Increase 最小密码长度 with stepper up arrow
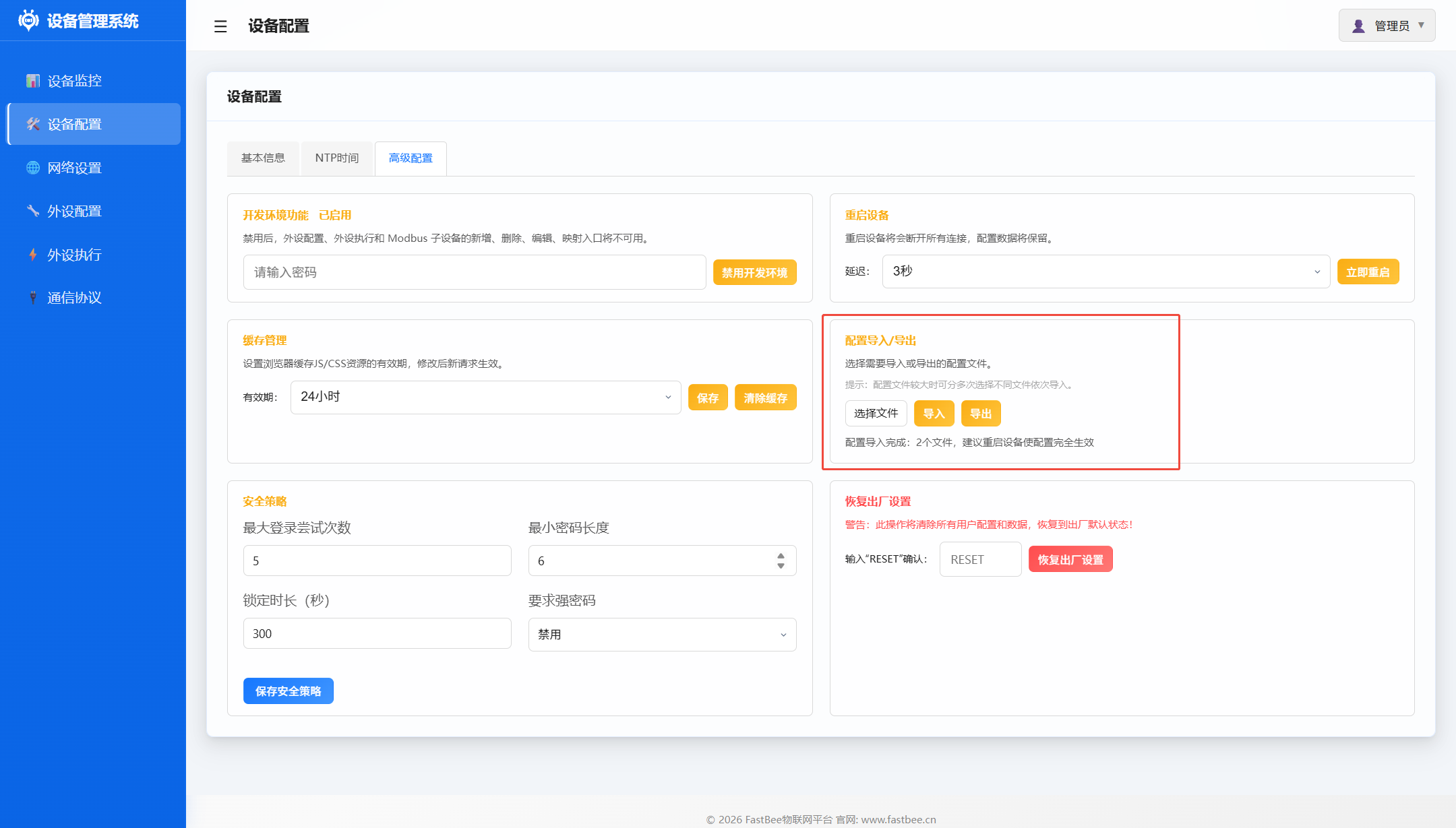Image resolution: width=1456 pixels, height=828 pixels. click(x=781, y=556)
